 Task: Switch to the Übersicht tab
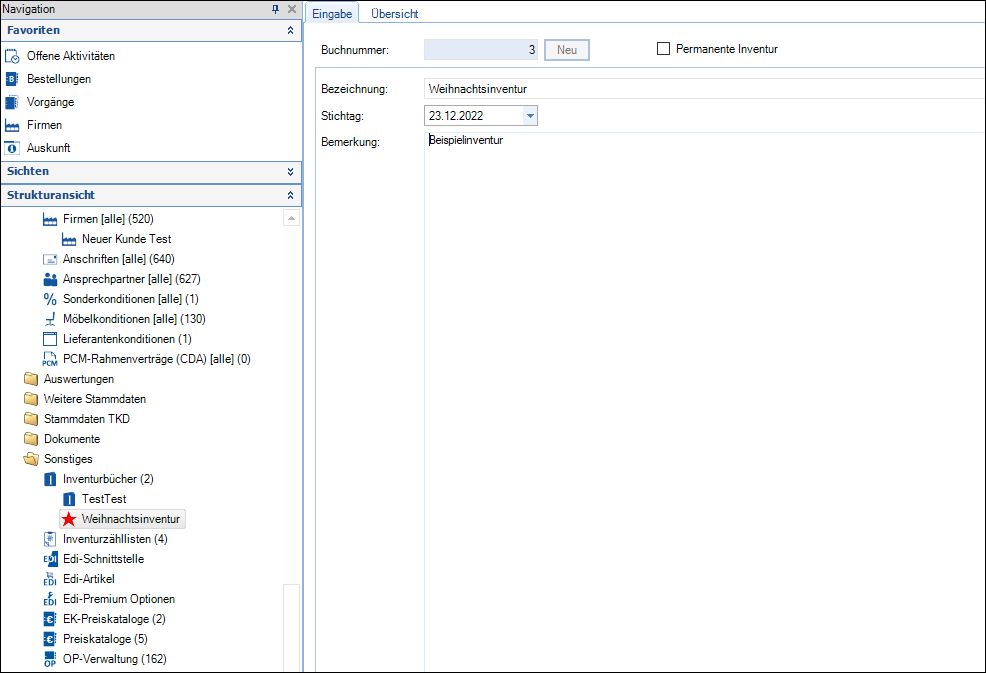coord(394,14)
